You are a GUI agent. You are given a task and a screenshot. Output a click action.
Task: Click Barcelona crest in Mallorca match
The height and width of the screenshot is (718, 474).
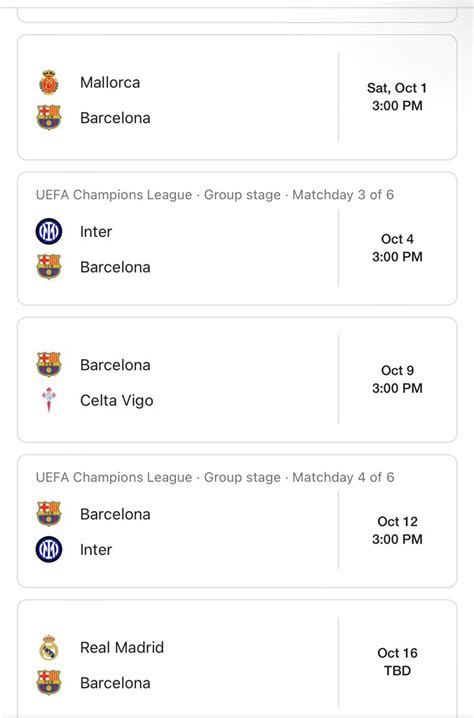coord(49,118)
